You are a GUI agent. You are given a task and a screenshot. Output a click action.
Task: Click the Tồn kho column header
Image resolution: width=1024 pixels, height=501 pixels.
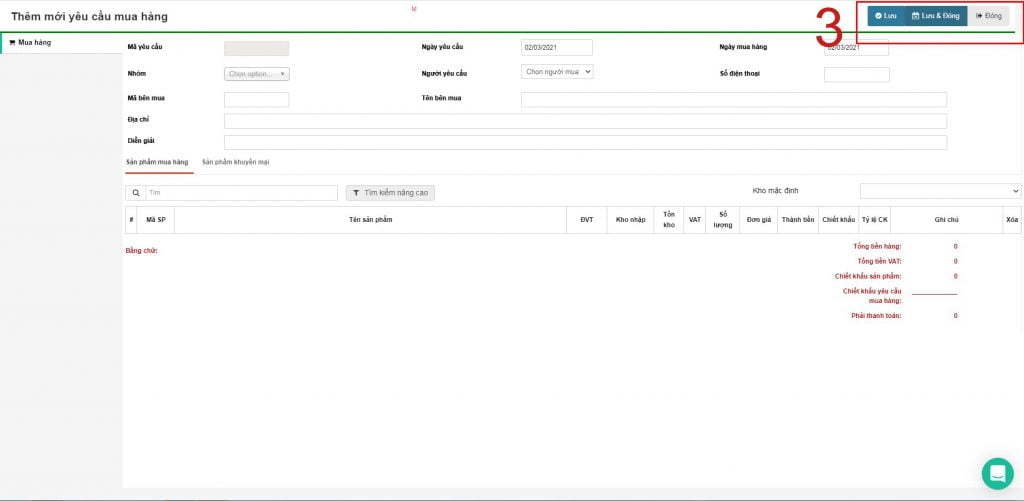(x=669, y=220)
